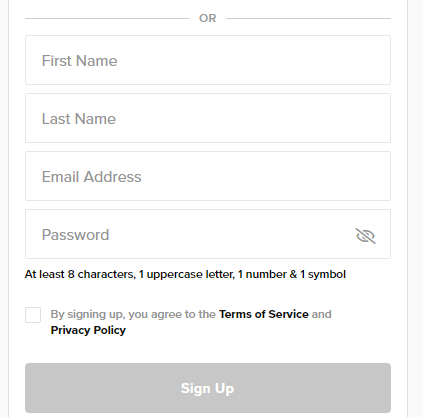Viewport: 423px width, 417px height.
Task: Click the gray Sign Up button
Action: (x=208, y=388)
